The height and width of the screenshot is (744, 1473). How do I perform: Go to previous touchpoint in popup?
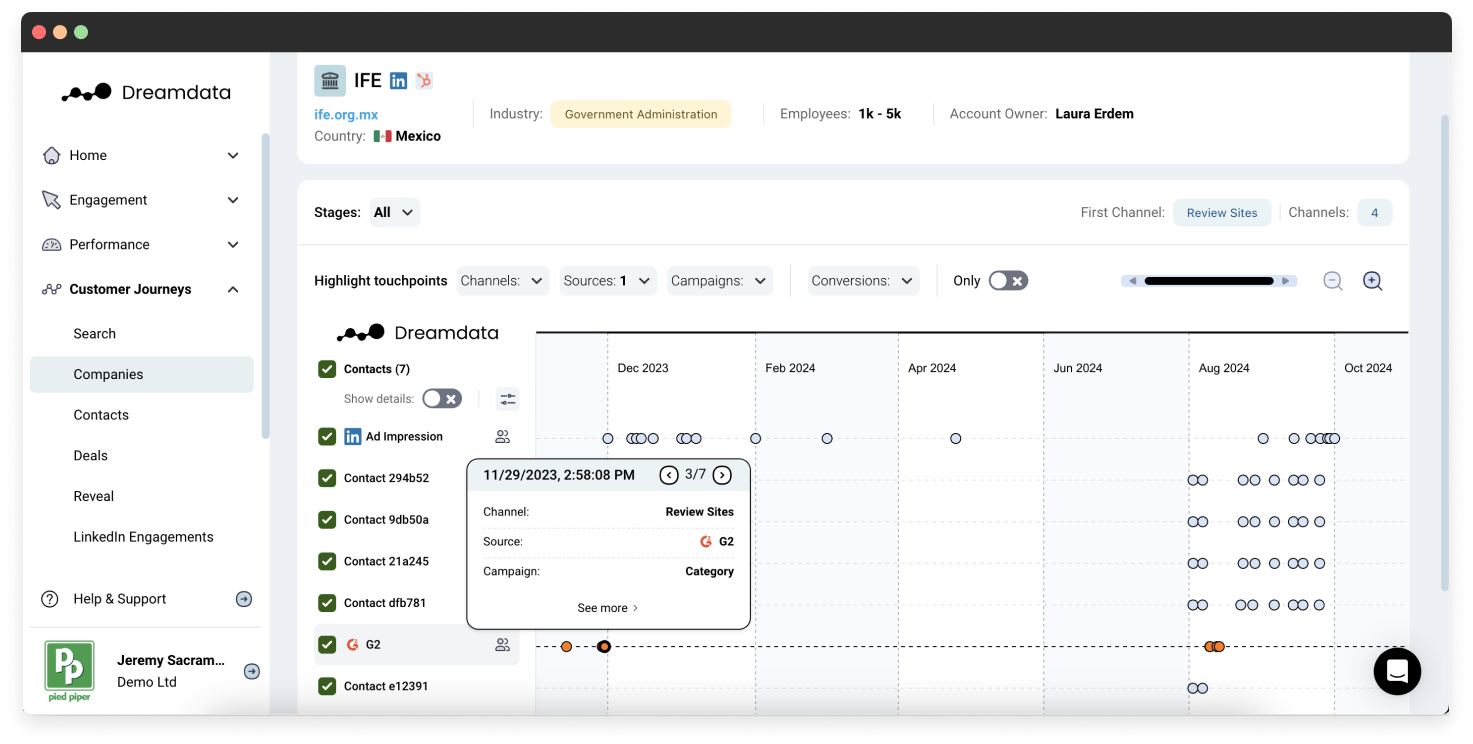click(x=669, y=475)
